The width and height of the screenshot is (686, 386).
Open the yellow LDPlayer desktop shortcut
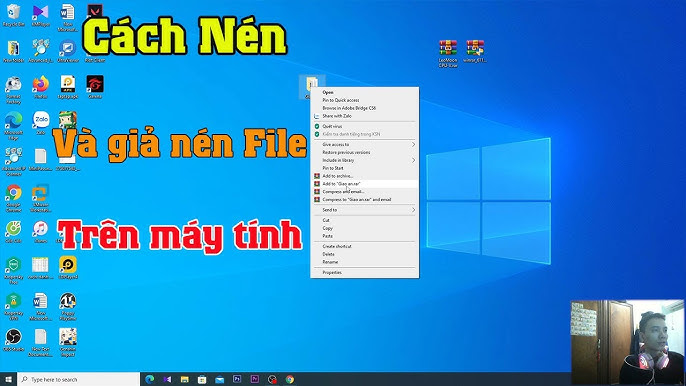[x=68, y=268]
